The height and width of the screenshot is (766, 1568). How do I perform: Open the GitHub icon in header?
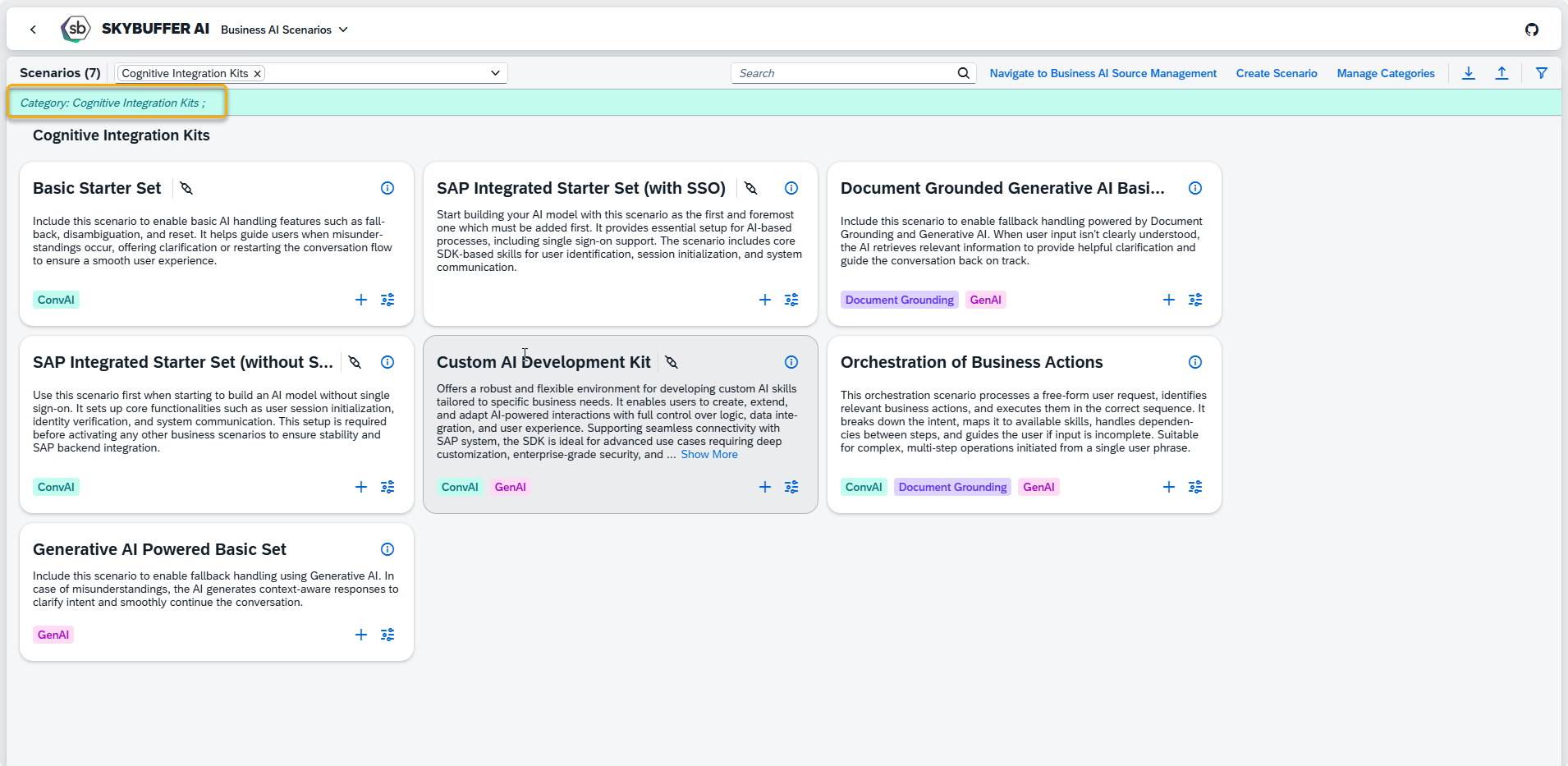click(x=1532, y=30)
